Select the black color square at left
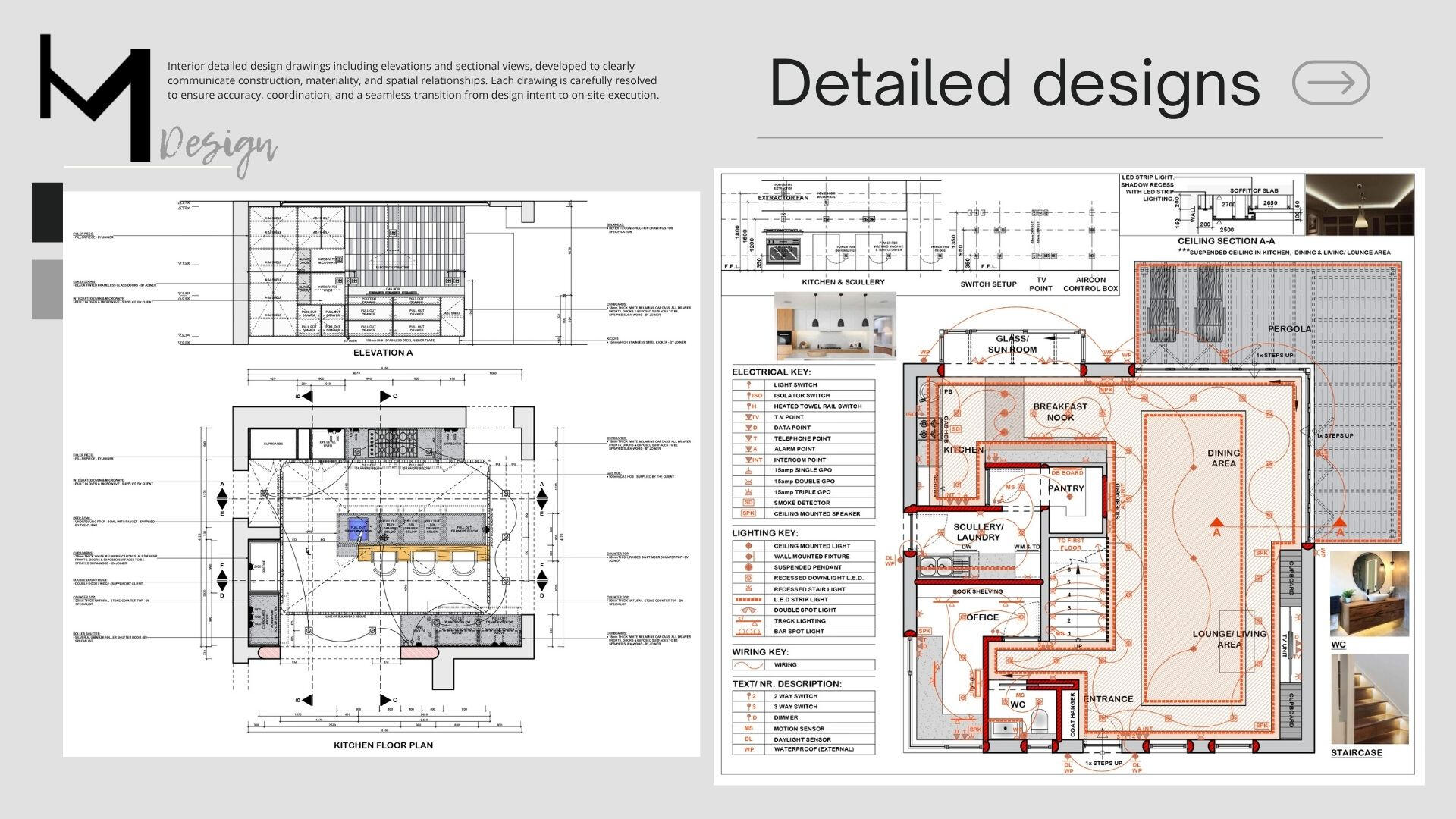1456x819 pixels. tap(47, 212)
